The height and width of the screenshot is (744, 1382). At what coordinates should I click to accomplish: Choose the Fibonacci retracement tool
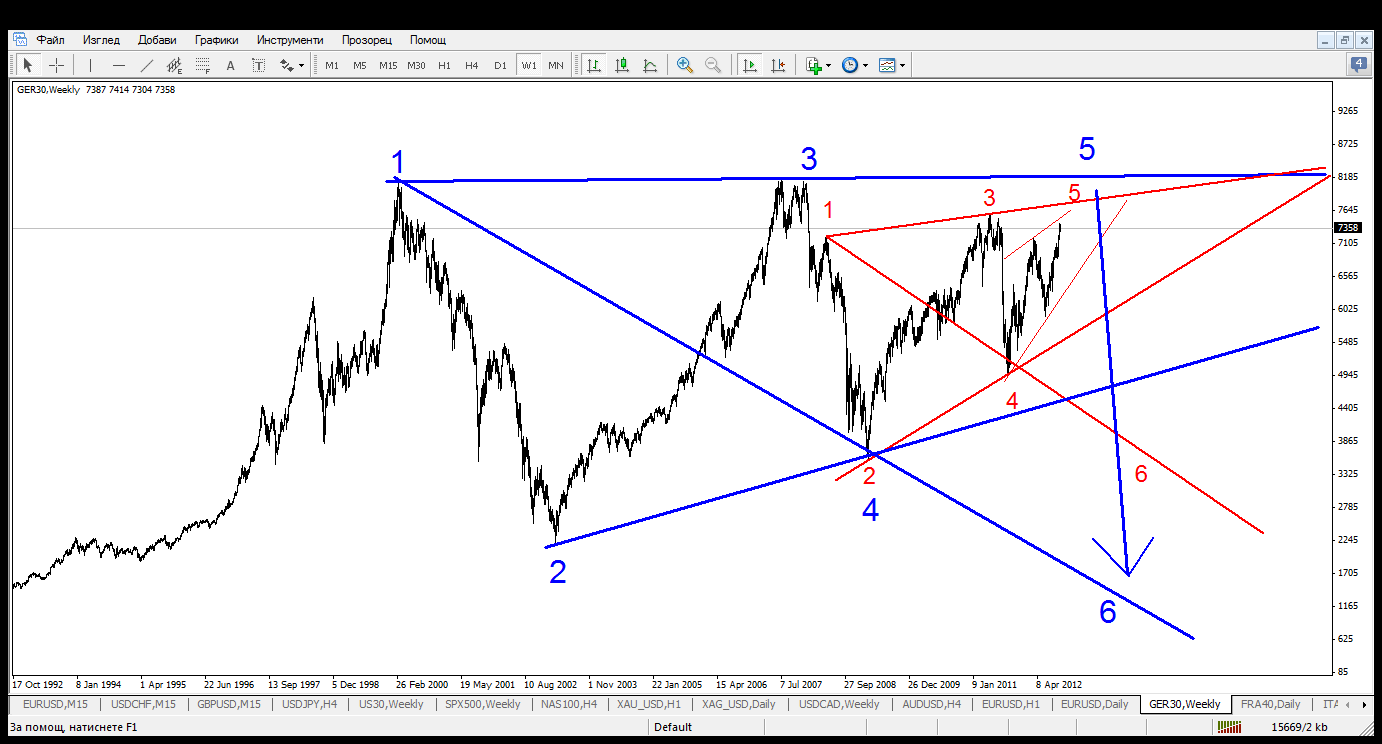click(x=202, y=65)
